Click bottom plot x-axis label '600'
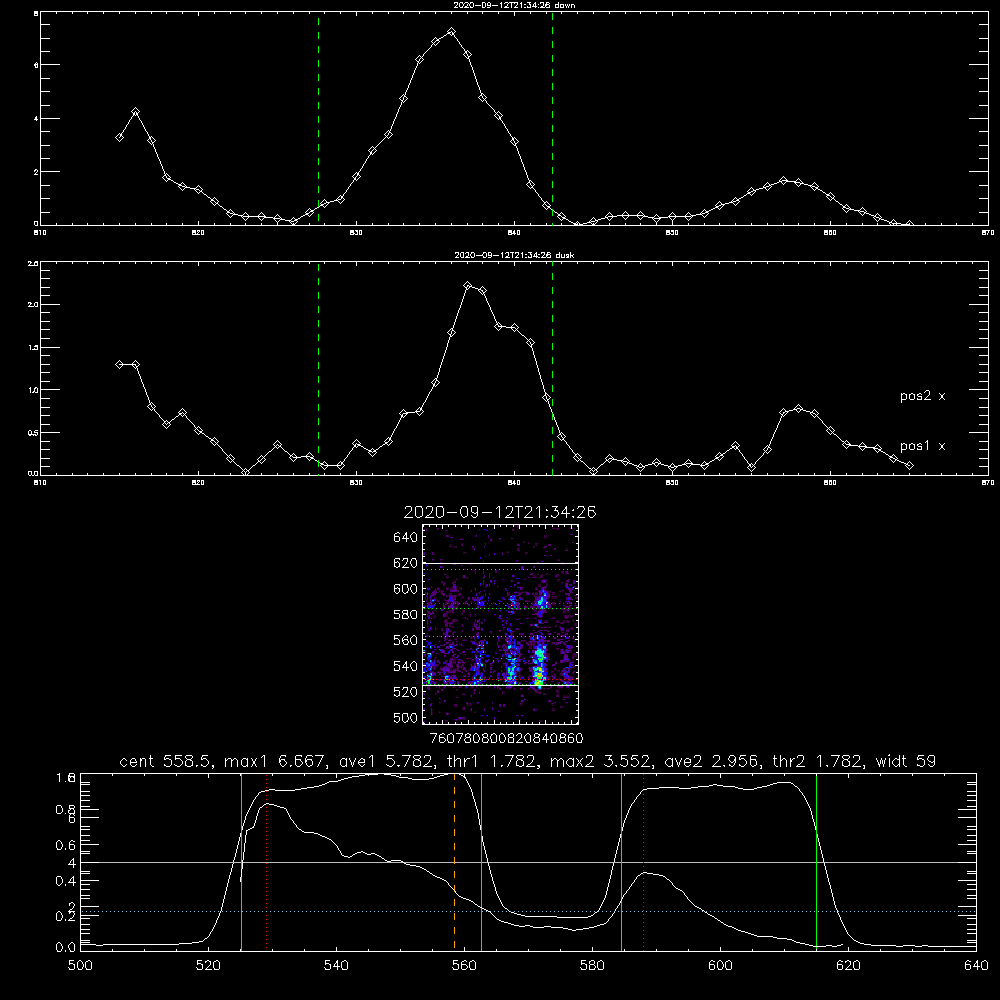 [721, 966]
